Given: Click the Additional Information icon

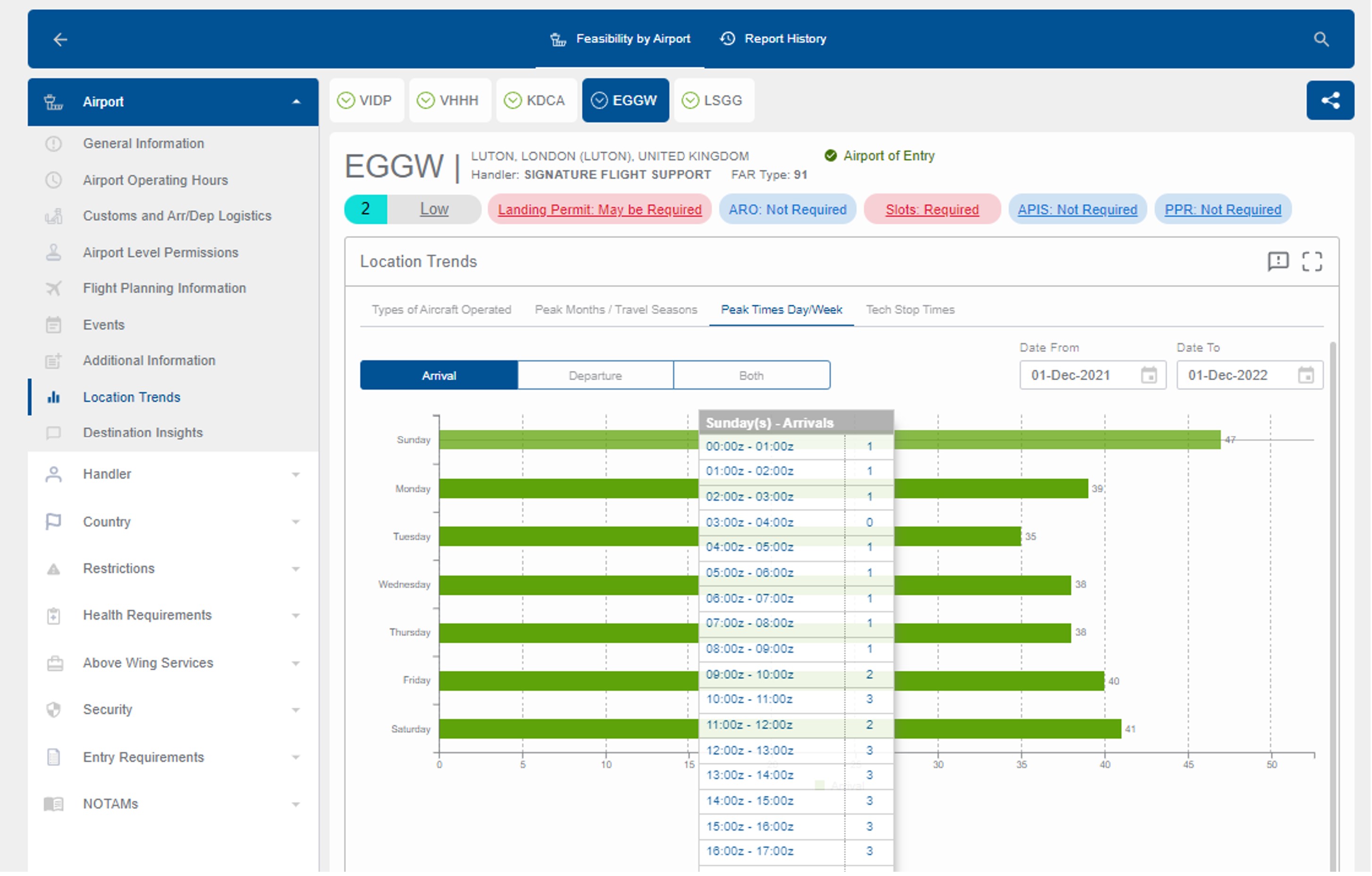Looking at the screenshot, I should point(53,360).
